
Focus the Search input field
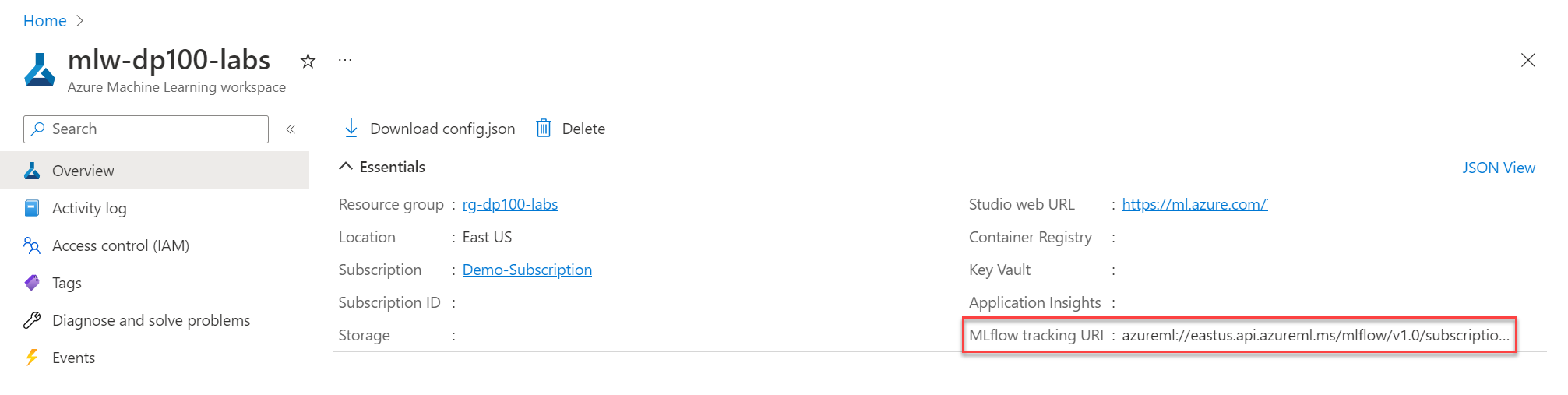146,129
